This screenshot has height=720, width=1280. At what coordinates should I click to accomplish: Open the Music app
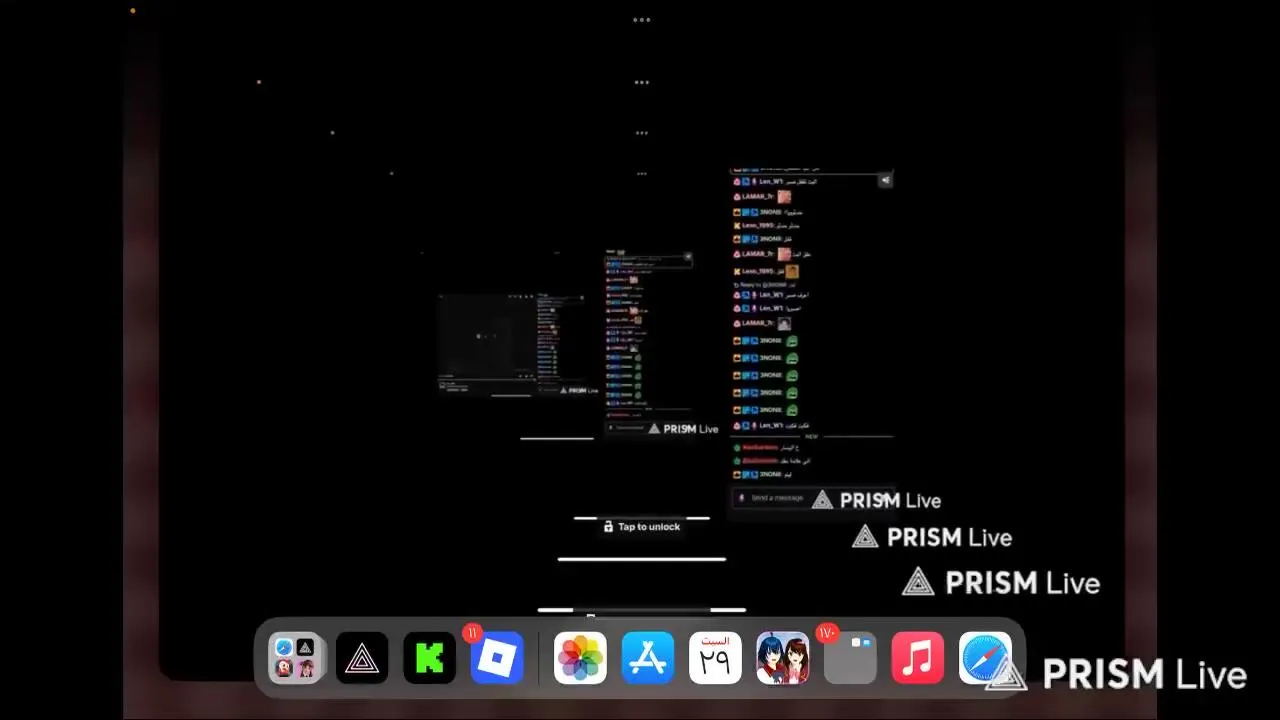click(x=917, y=658)
